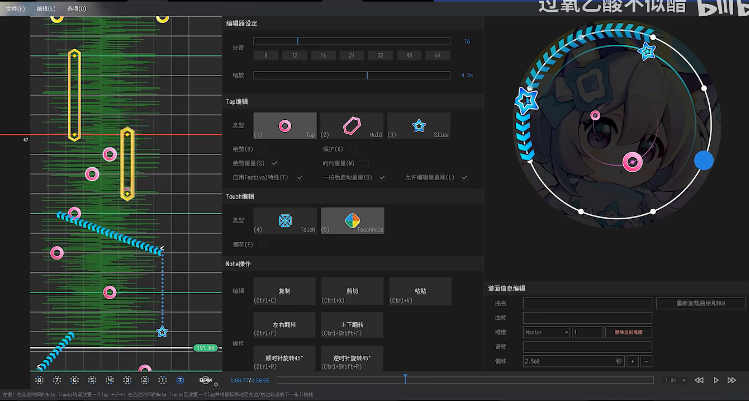749x401 pixels.
Task: Click the 剪切 cut (Ctrl+X) button
Action: point(352,291)
